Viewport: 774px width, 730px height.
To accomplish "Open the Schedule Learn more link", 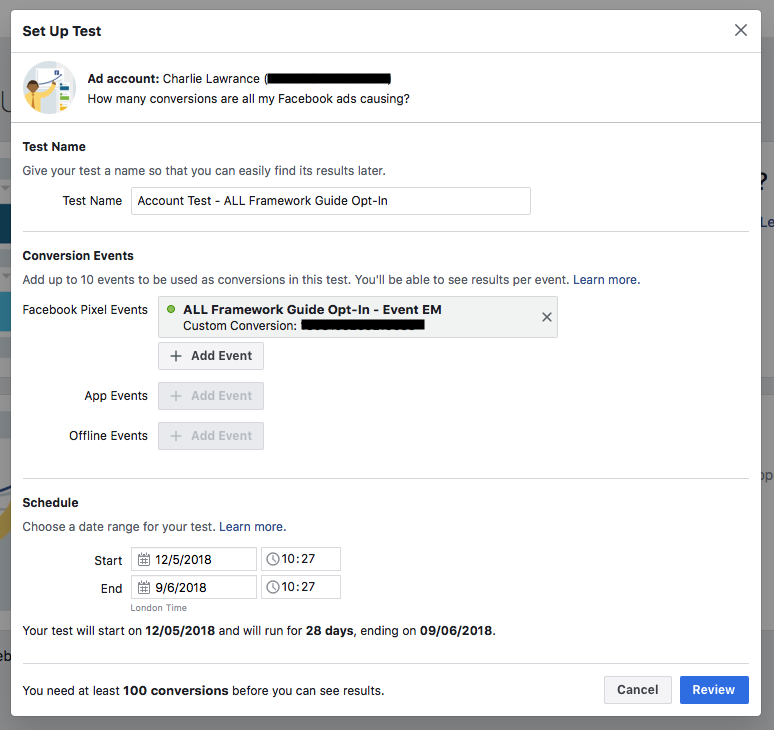I will 252,527.
